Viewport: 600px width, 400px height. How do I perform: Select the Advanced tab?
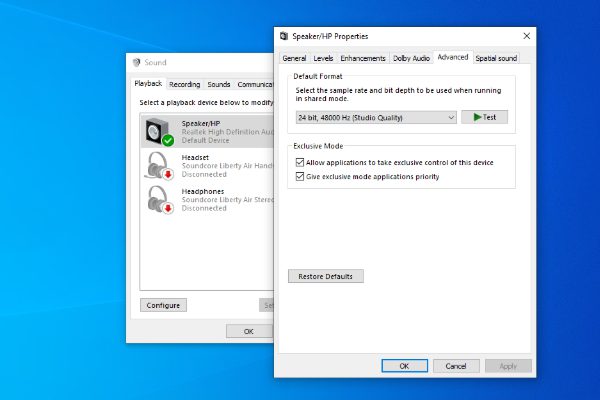(x=453, y=57)
